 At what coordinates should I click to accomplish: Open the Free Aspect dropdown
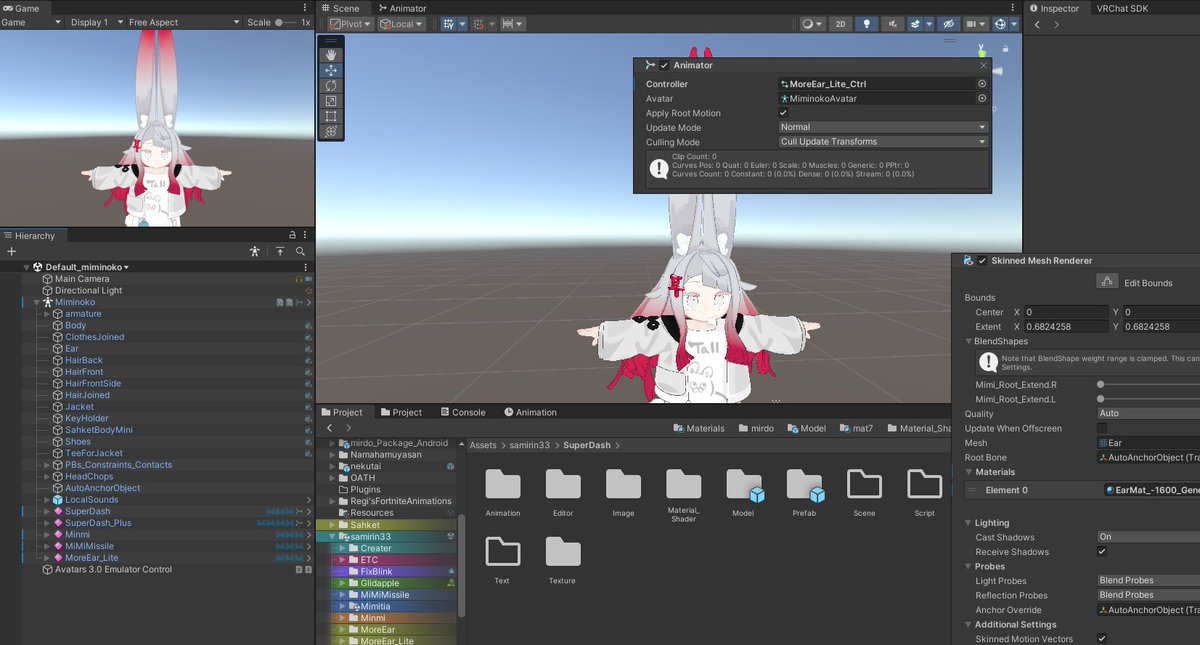(184, 22)
